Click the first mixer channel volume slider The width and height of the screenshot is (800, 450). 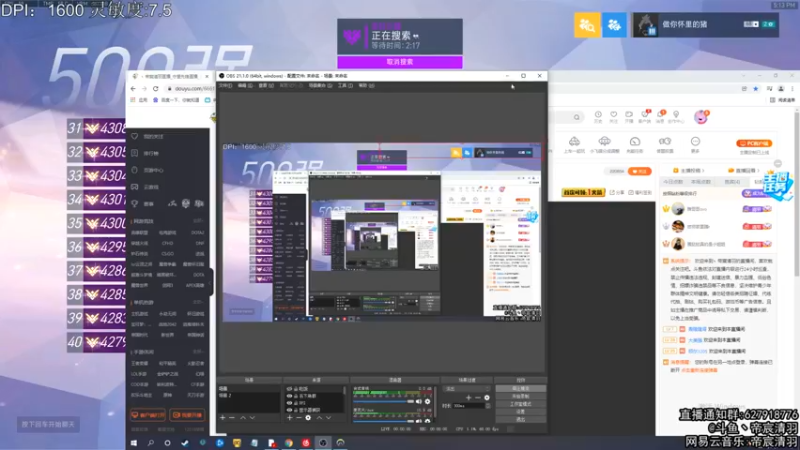tap(384, 402)
